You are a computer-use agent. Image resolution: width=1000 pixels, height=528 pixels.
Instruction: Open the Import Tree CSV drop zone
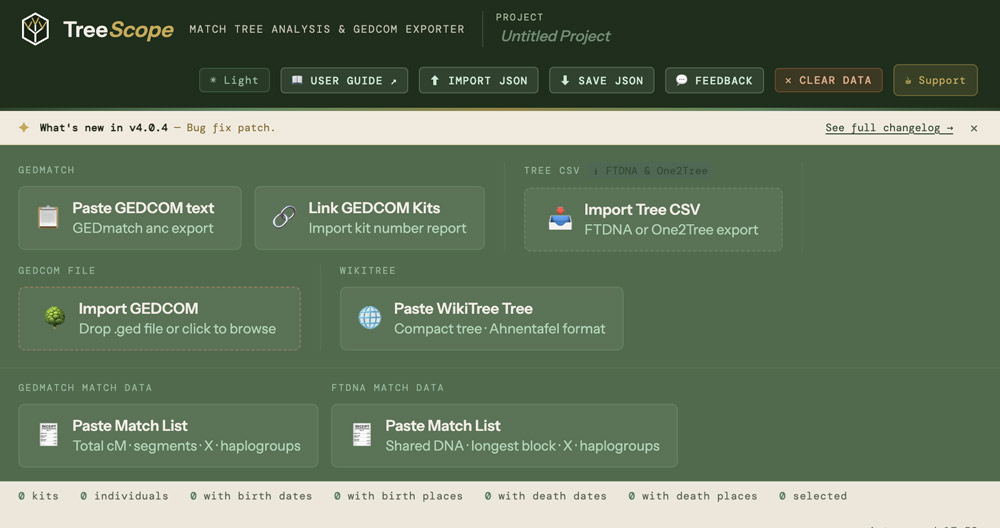click(x=653, y=219)
